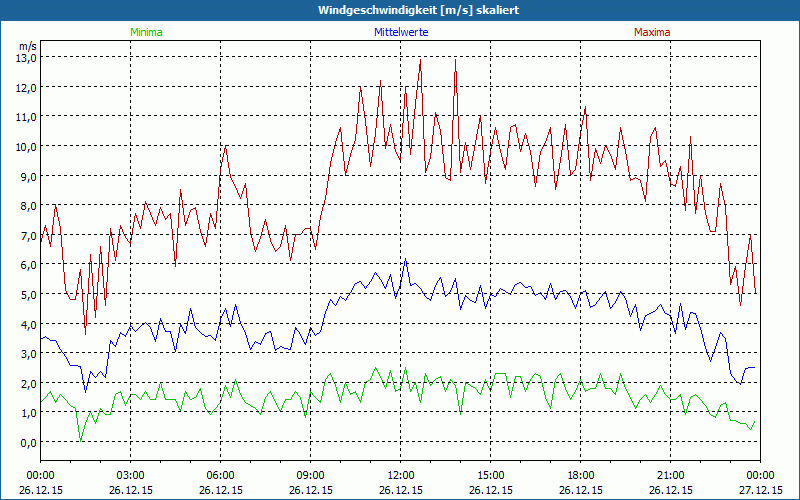Click the 11,0 y-axis value
Screen dimensions: 800x500
pos(26,117)
